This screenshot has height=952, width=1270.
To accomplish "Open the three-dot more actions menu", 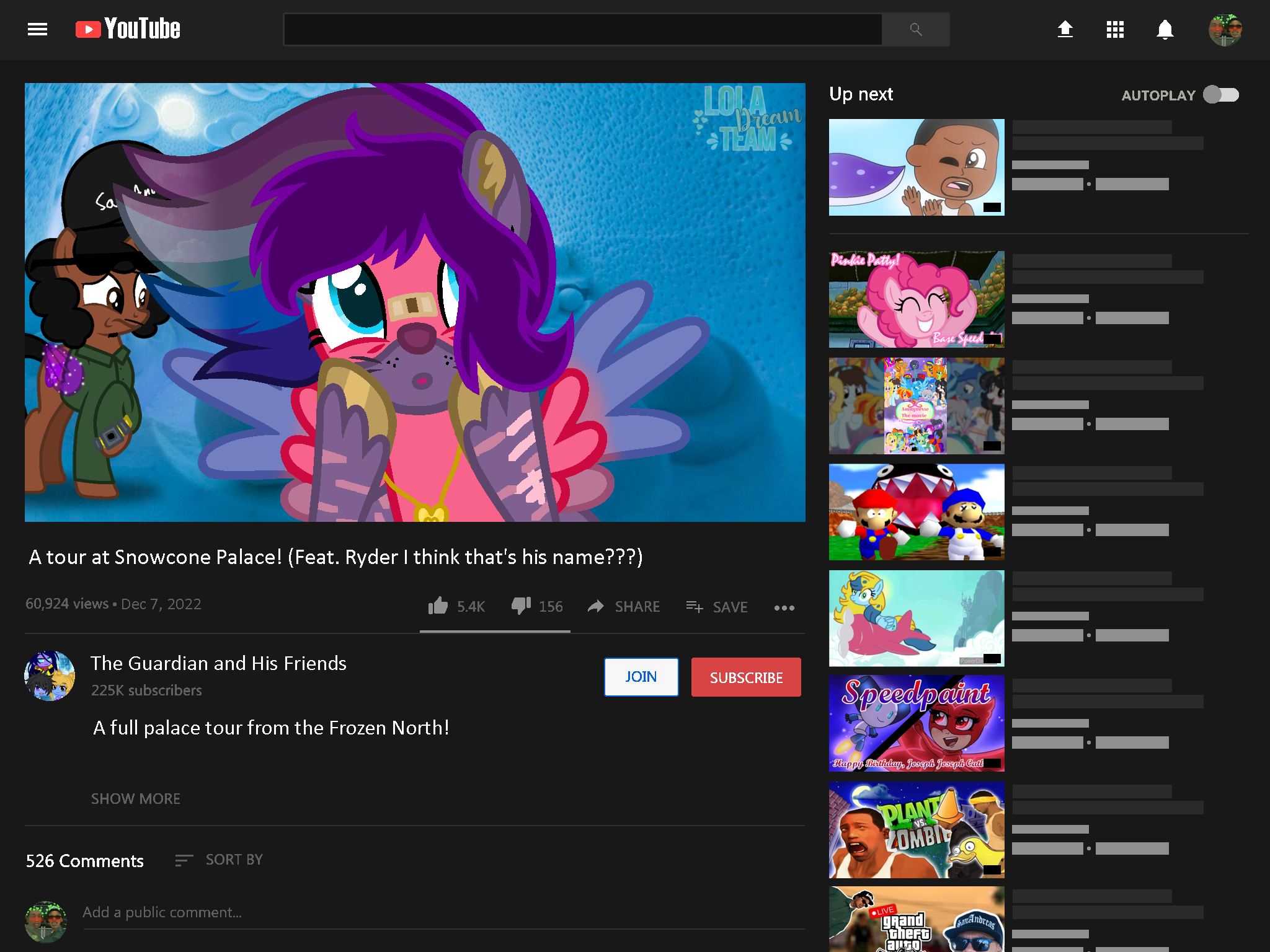I will [x=784, y=607].
